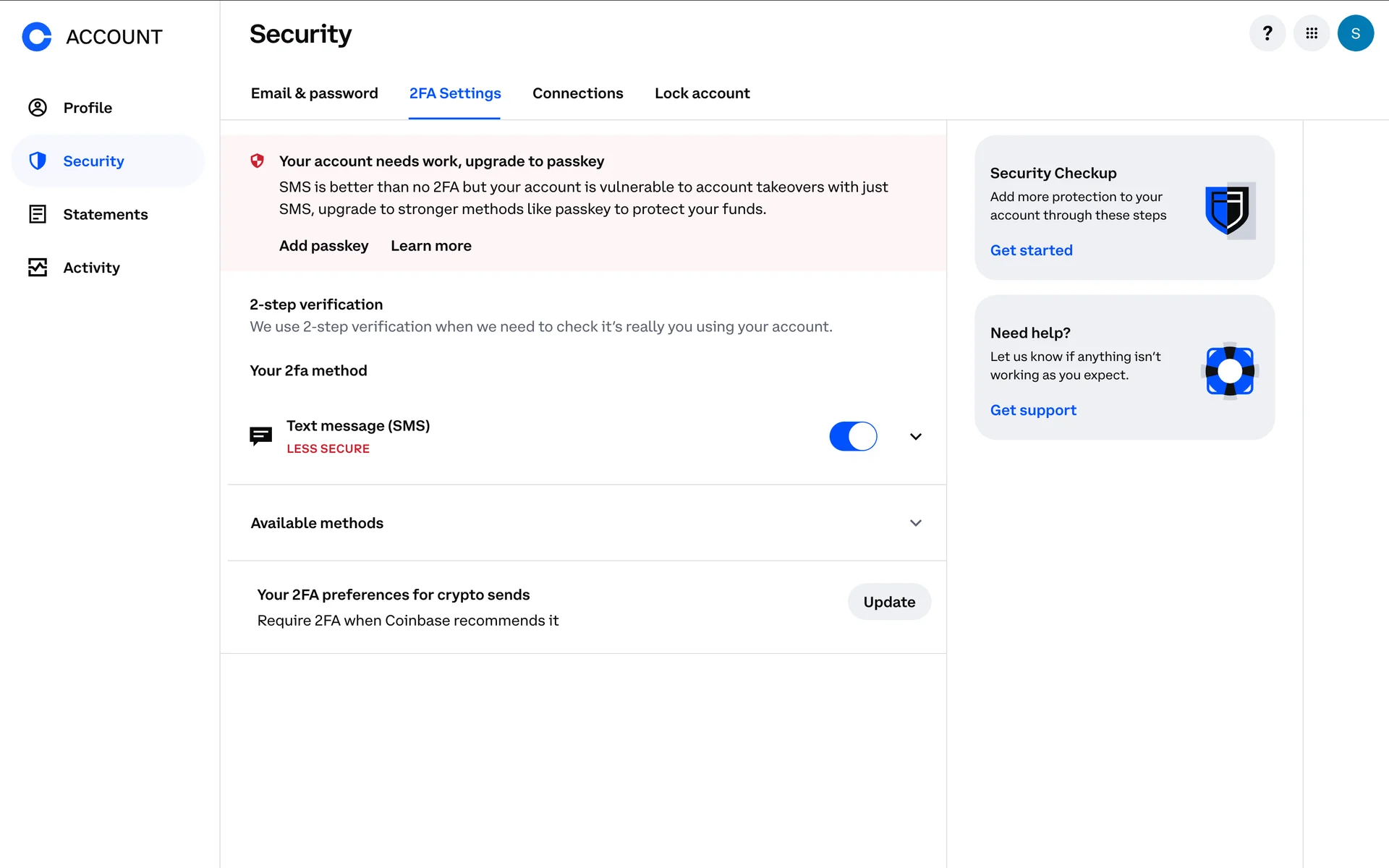Click the lifebuoy Need help icon
Image resolution: width=1389 pixels, height=868 pixels.
coord(1230,371)
